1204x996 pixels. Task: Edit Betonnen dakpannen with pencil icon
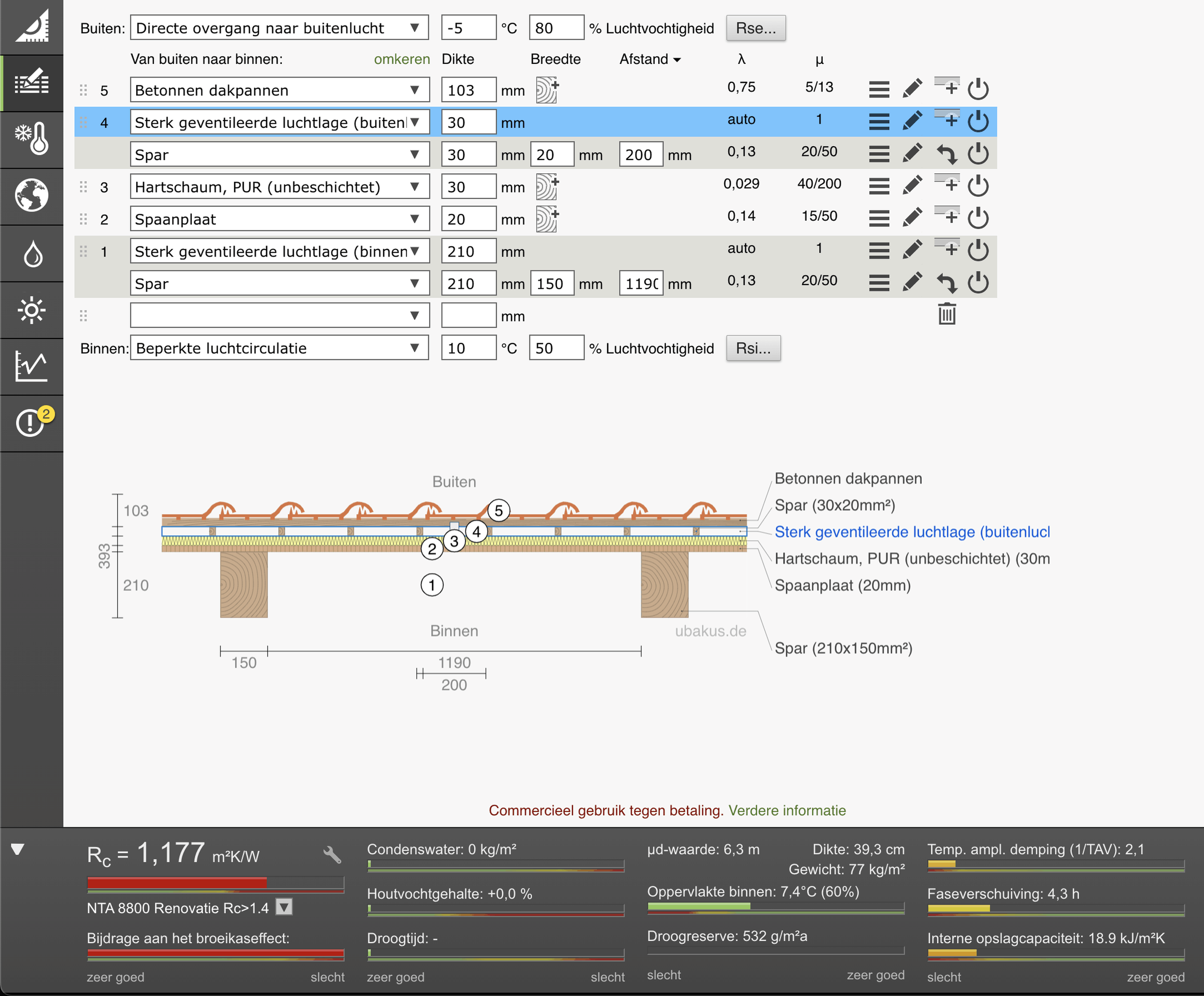(x=912, y=89)
